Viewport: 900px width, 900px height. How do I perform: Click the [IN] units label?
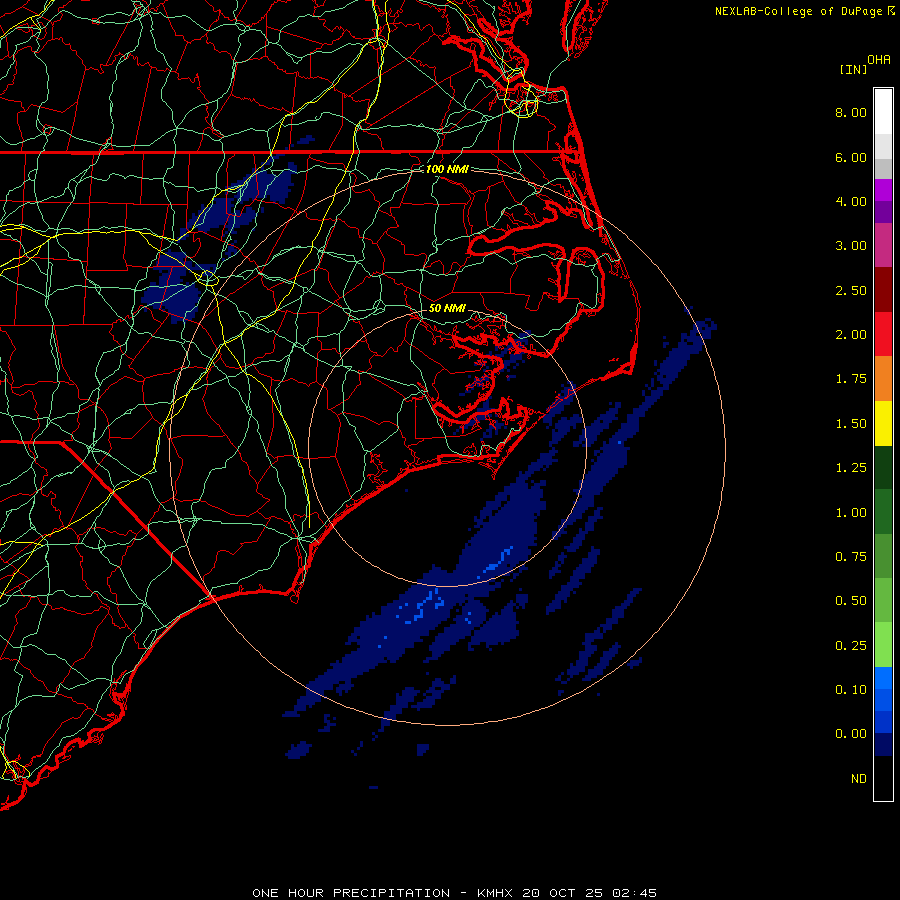[x=854, y=69]
